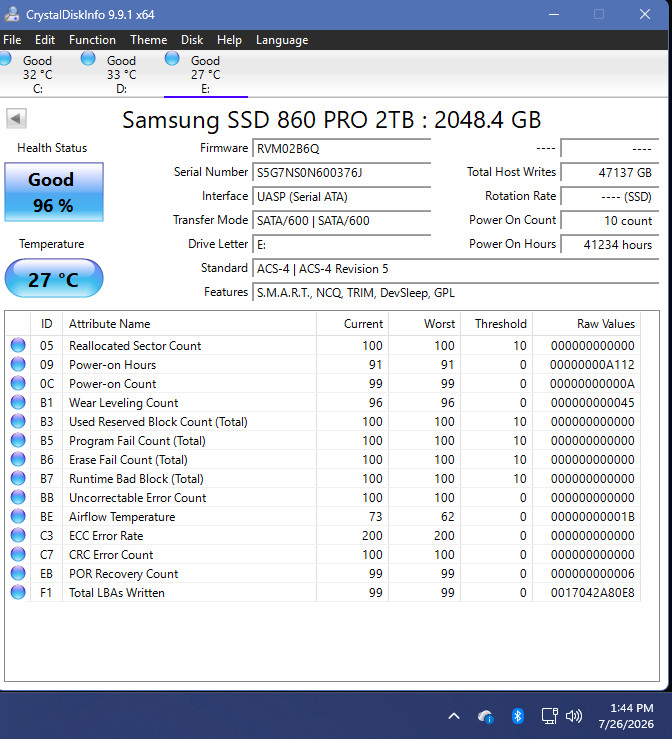Open the Help menu

(x=229, y=40)
